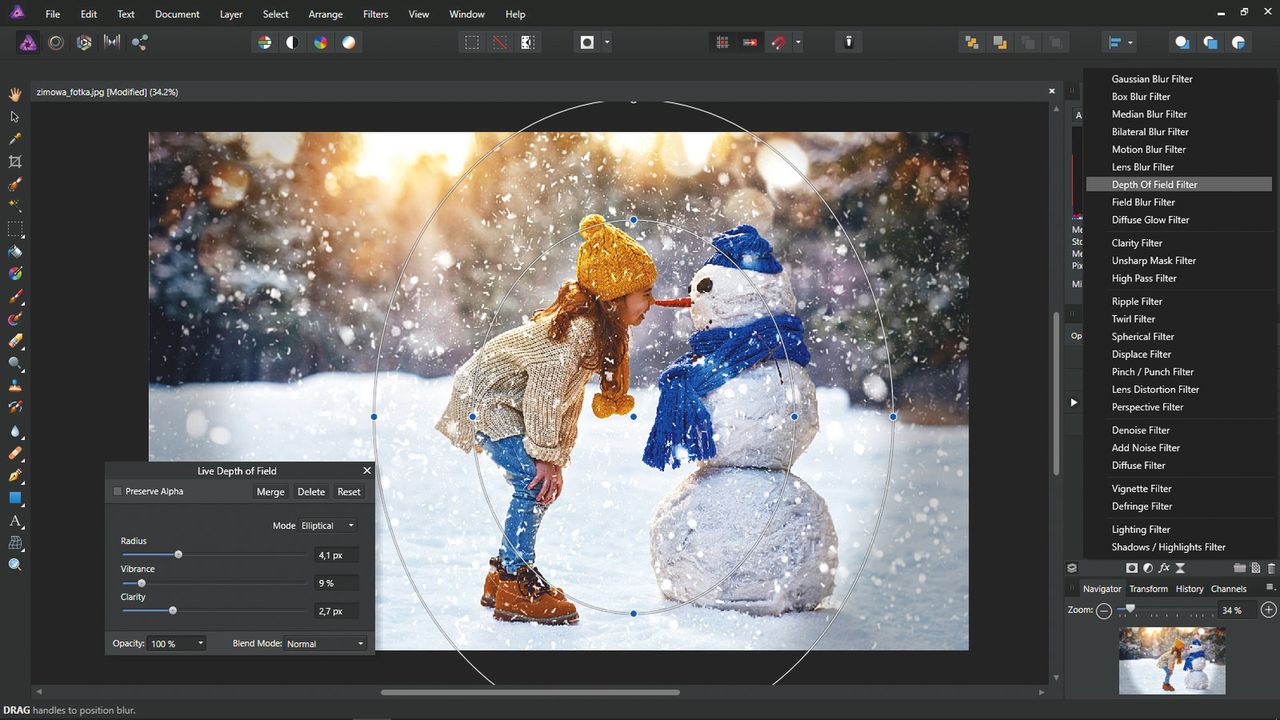Open the File menu
Viewport: 1280px width, 720px height.
coord(53,14)
